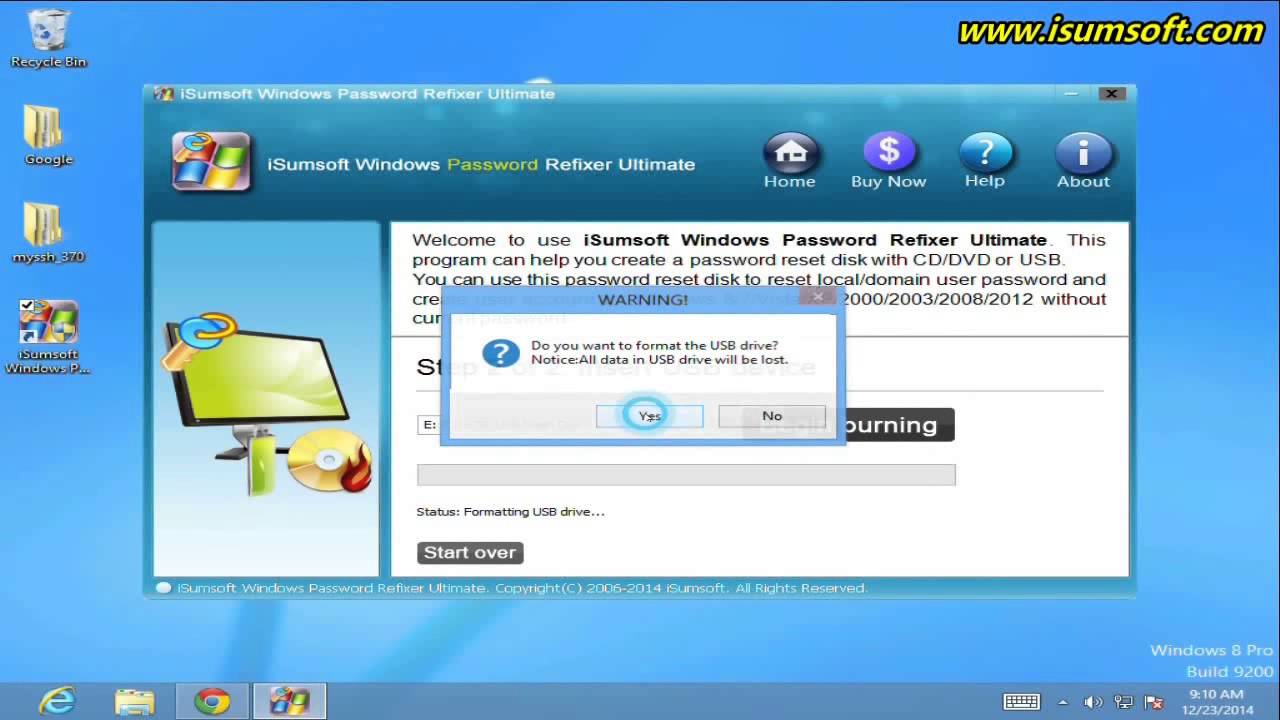Viewport: 1280px width, 720px height.
Task: Close the WARNING dialog
Action: coord(818,296)
